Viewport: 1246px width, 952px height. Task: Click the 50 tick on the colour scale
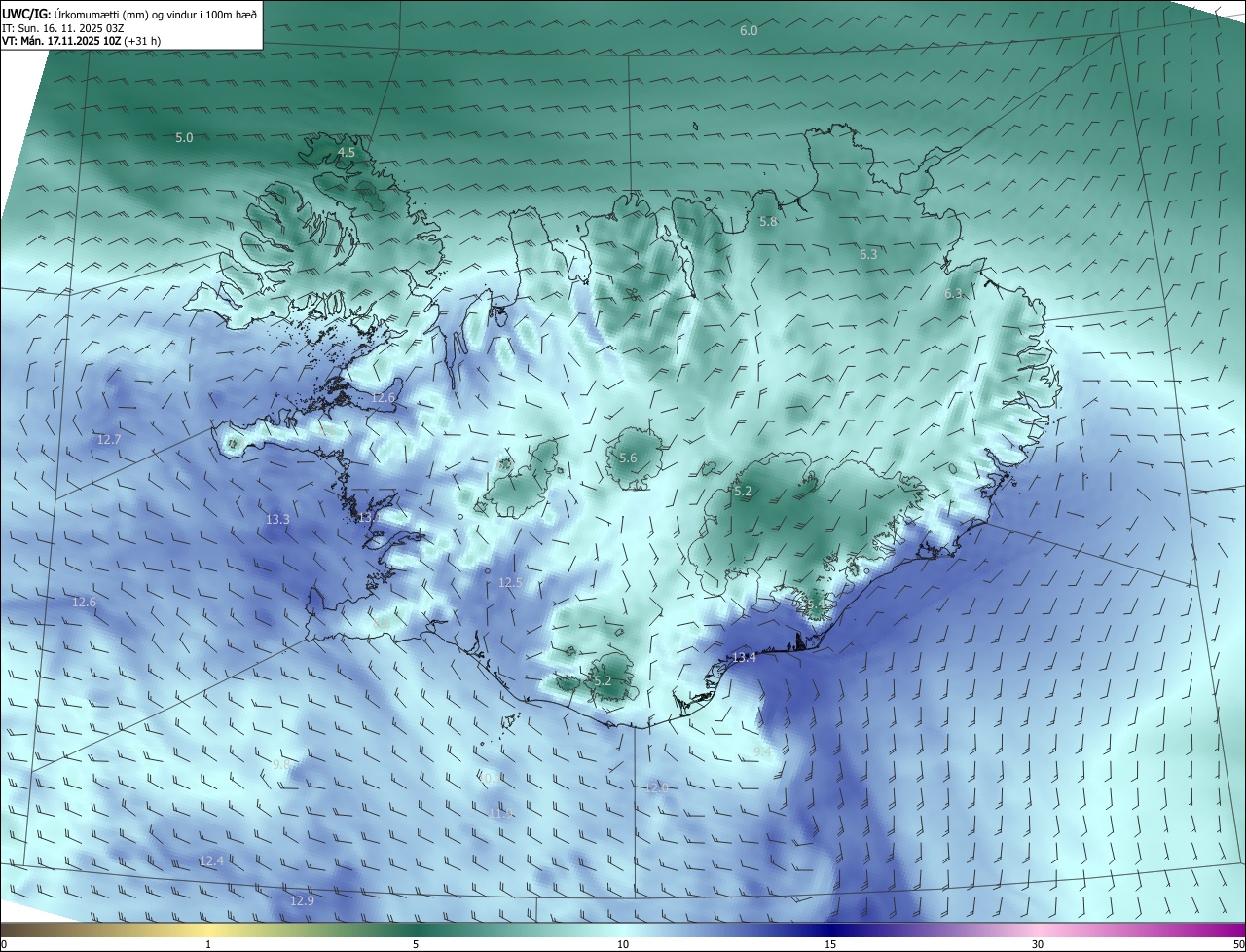click(1238, 945)
